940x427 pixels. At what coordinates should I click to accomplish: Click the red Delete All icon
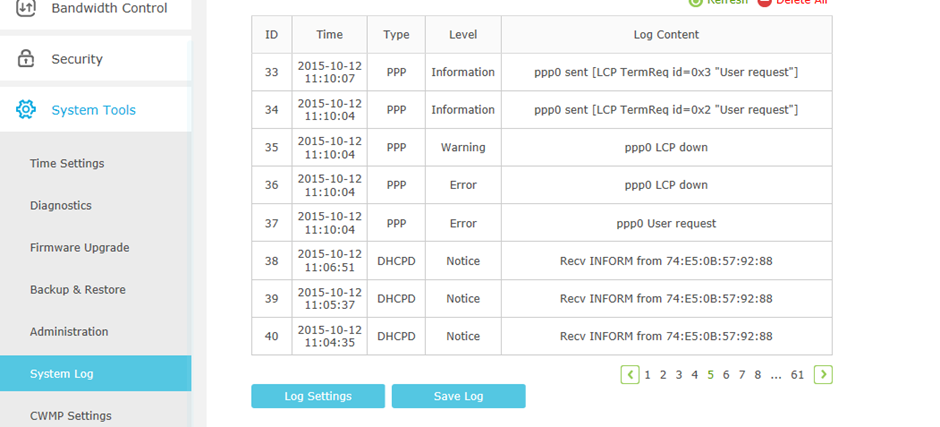coord(764,2)
